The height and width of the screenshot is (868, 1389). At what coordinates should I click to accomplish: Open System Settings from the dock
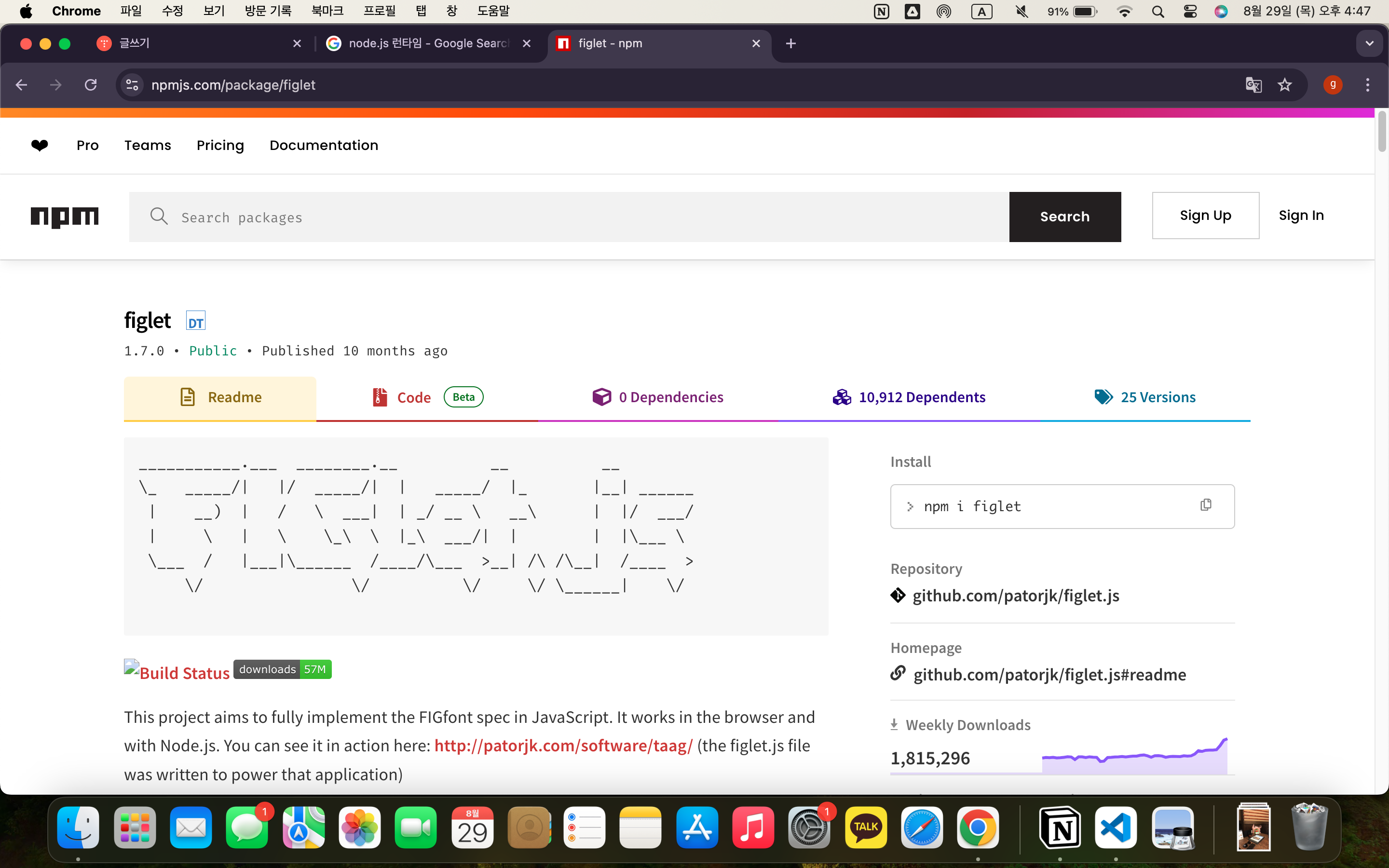(x=809, y=828)
